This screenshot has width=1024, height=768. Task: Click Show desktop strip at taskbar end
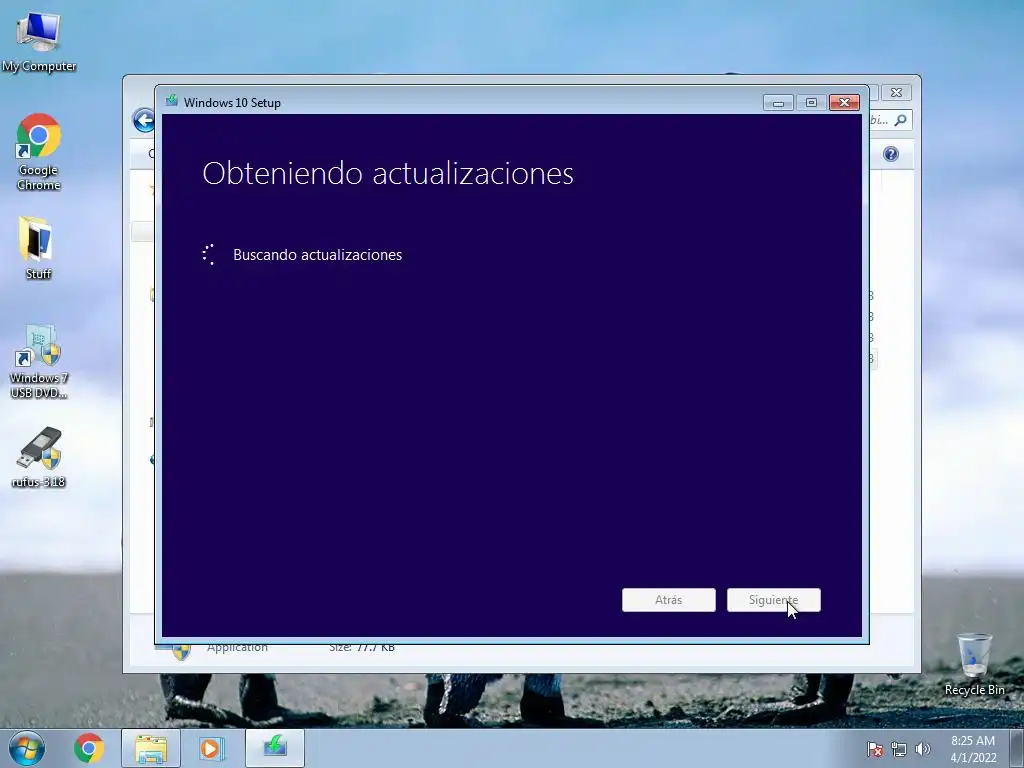point(1017,748)
